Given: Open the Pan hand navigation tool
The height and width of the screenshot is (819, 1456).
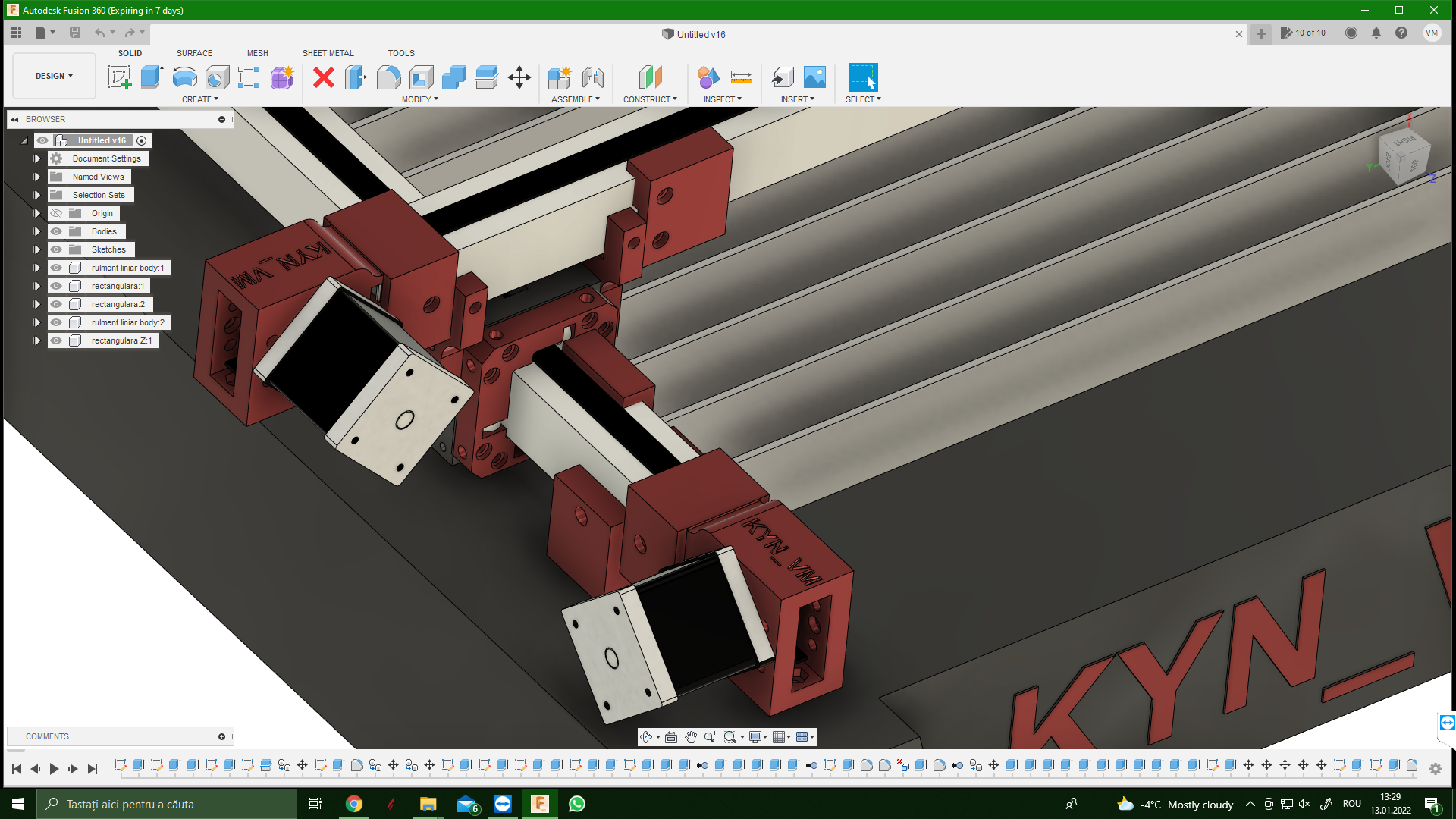Looking at the screenshot, I should pos(691,737).
